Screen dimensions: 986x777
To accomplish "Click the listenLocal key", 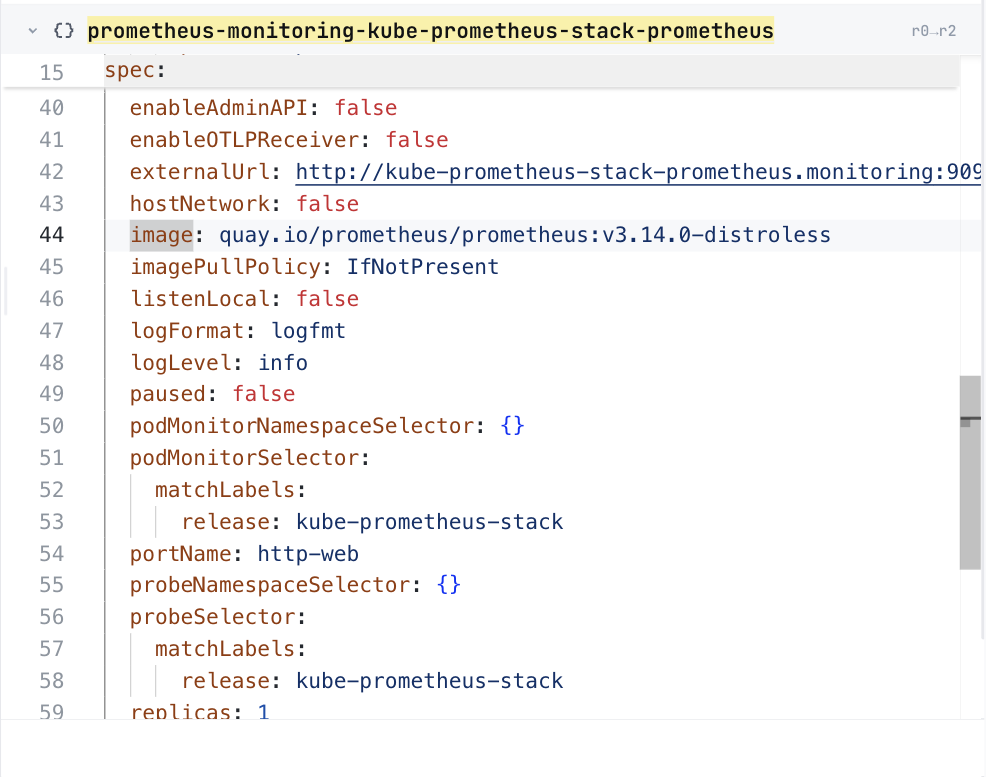I will point(199,299).
